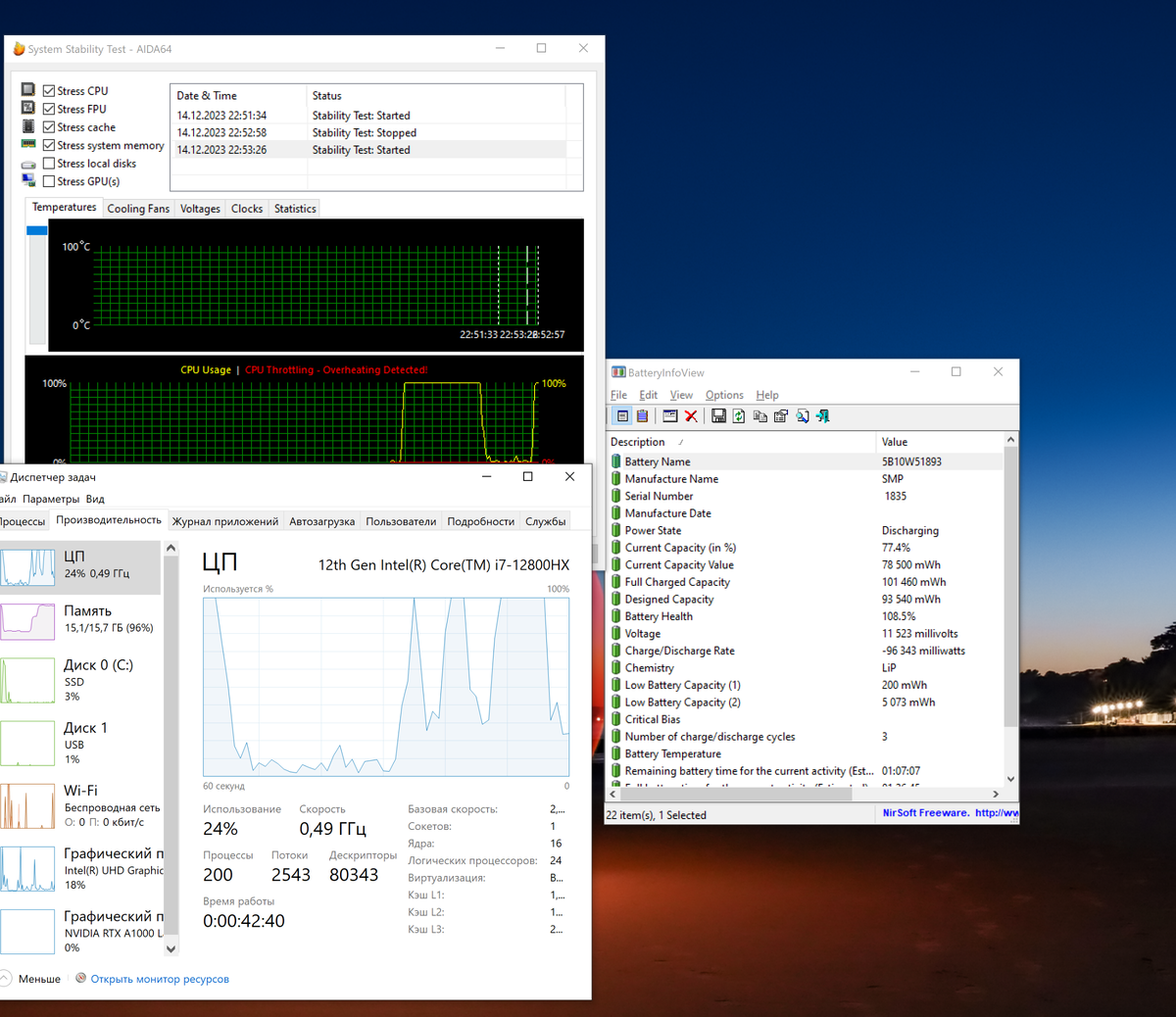This screenshot has height=1017, width=1176.
Task: Select the 22:51:34 Stability Test: Started log entry
Action: (368, 116)
